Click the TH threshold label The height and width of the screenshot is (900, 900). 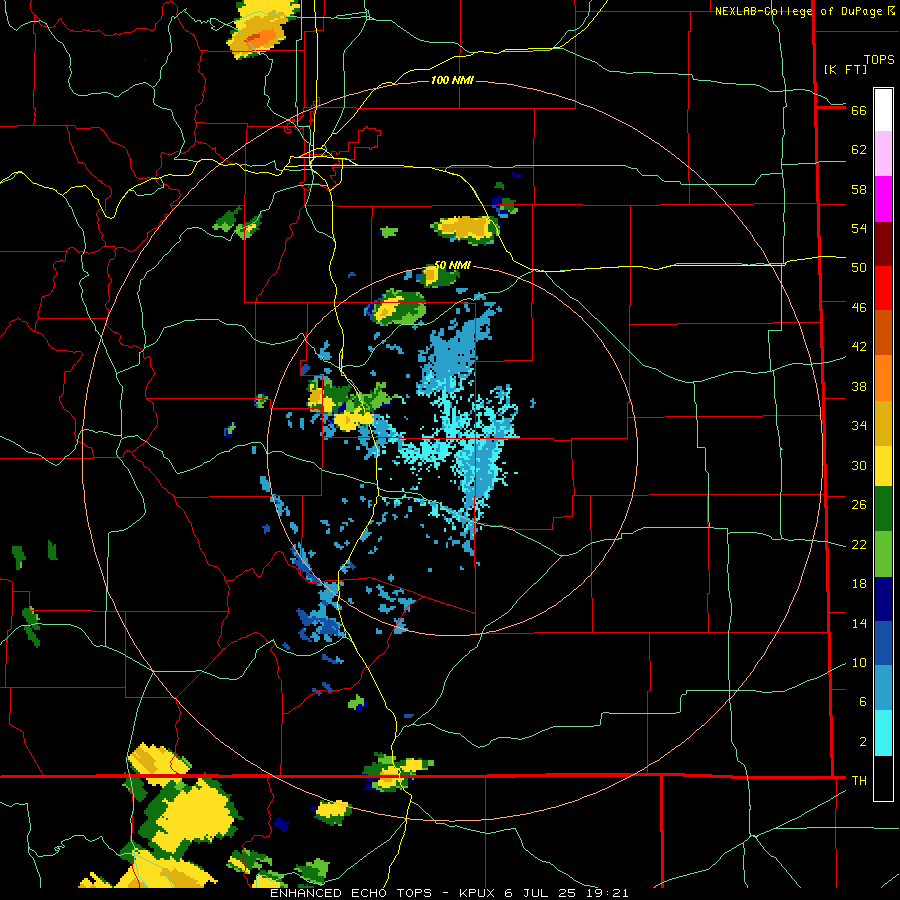click(x=859, y=781)
